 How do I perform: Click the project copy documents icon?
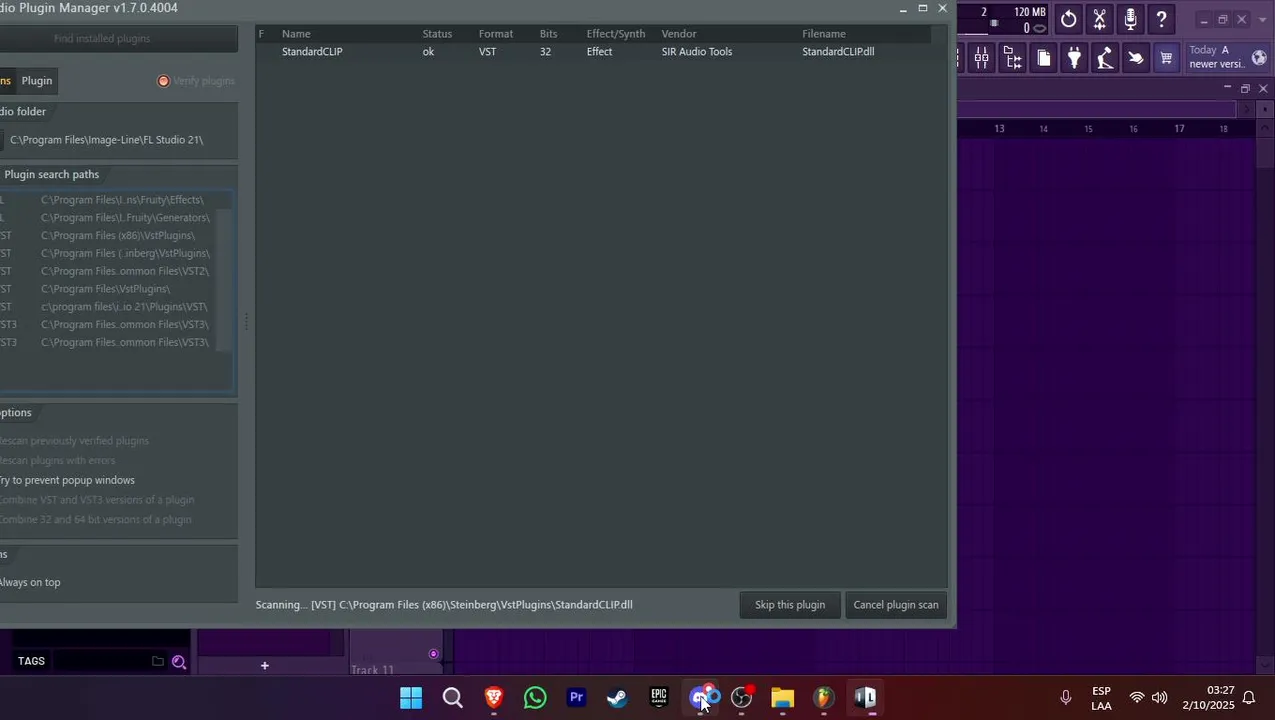click(1043, 58)
